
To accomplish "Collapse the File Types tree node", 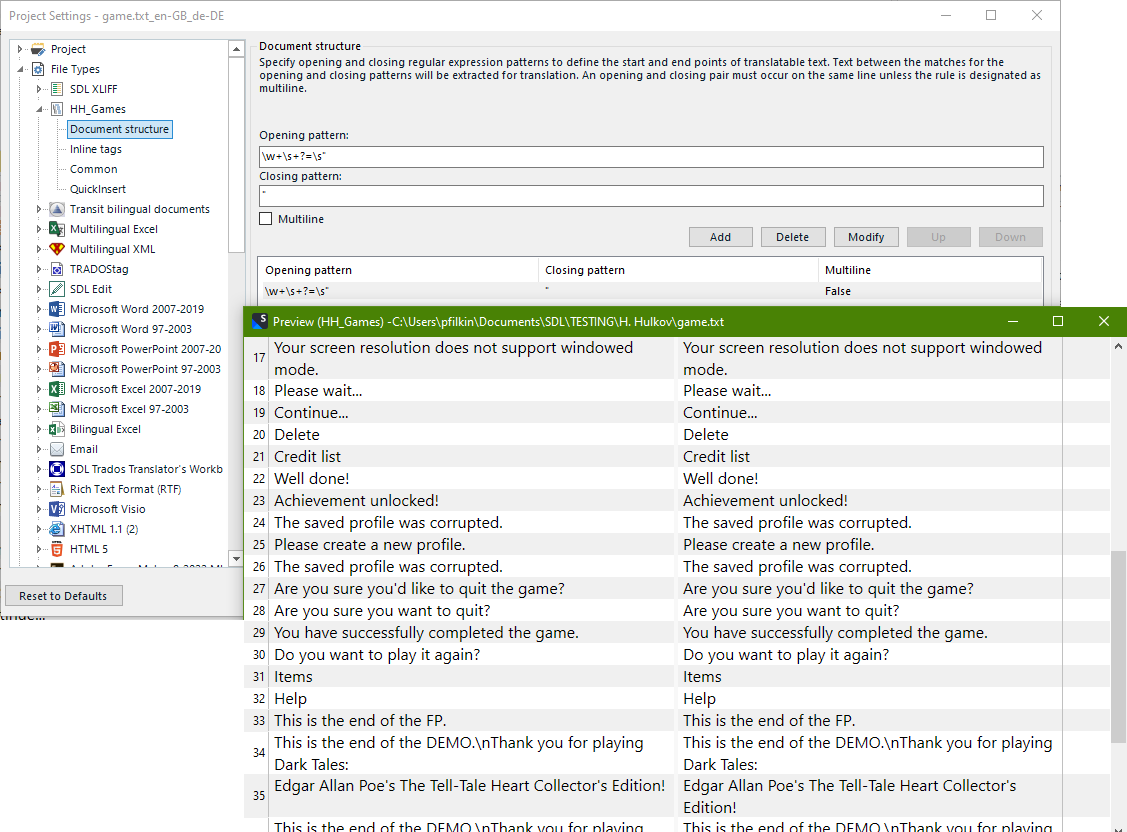I will point(20,69).
